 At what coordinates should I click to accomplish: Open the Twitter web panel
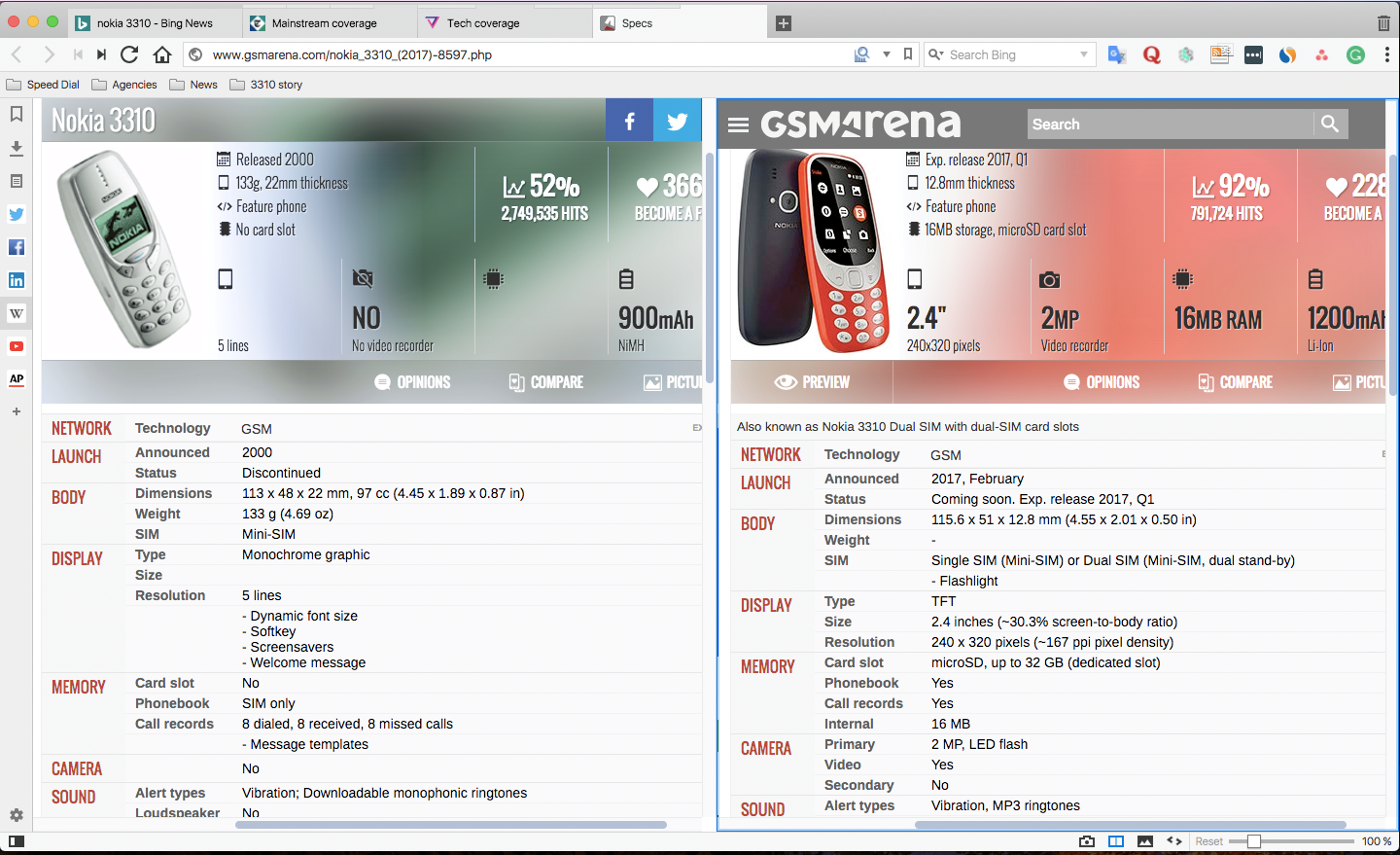pyautogui.click(x=17, y=214)
